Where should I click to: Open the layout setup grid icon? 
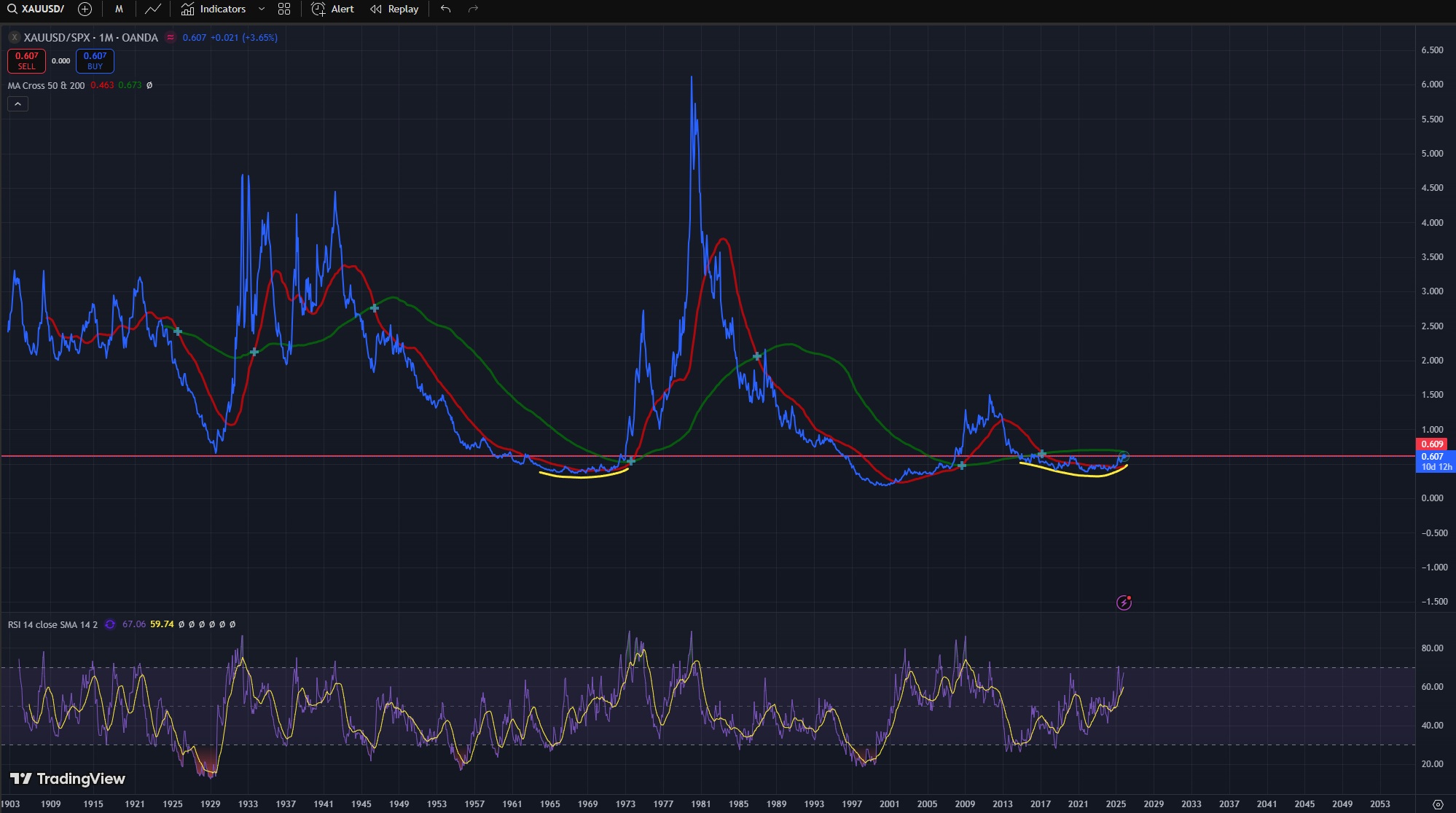[284, 9]
